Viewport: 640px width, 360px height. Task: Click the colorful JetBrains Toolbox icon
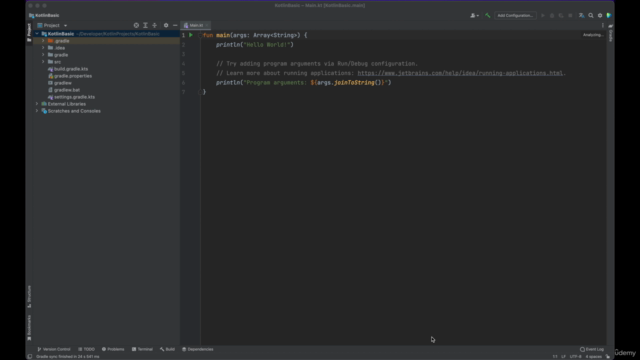tap(609, 16)
